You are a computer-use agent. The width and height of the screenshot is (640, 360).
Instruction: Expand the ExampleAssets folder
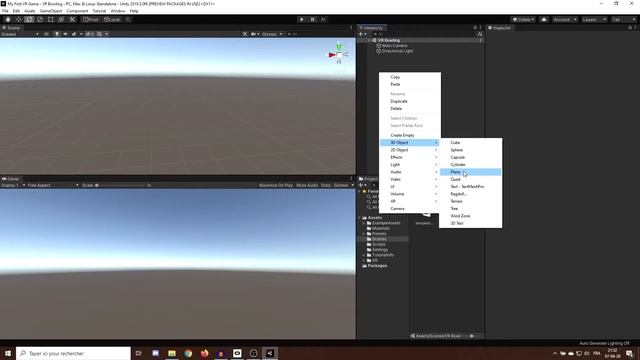click(x=364, y=223)
